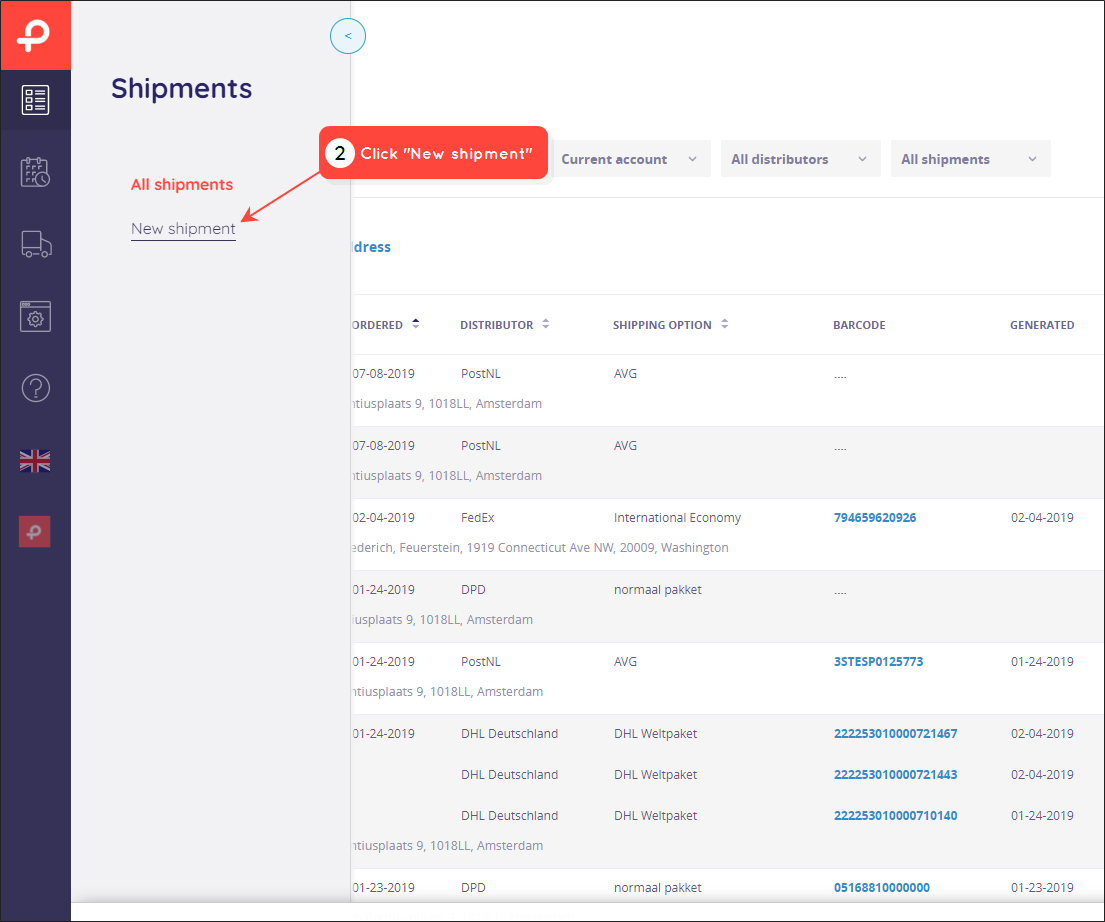Open barcode 222253010000721467 link
1105x922 pixels.
click(895, 733)
